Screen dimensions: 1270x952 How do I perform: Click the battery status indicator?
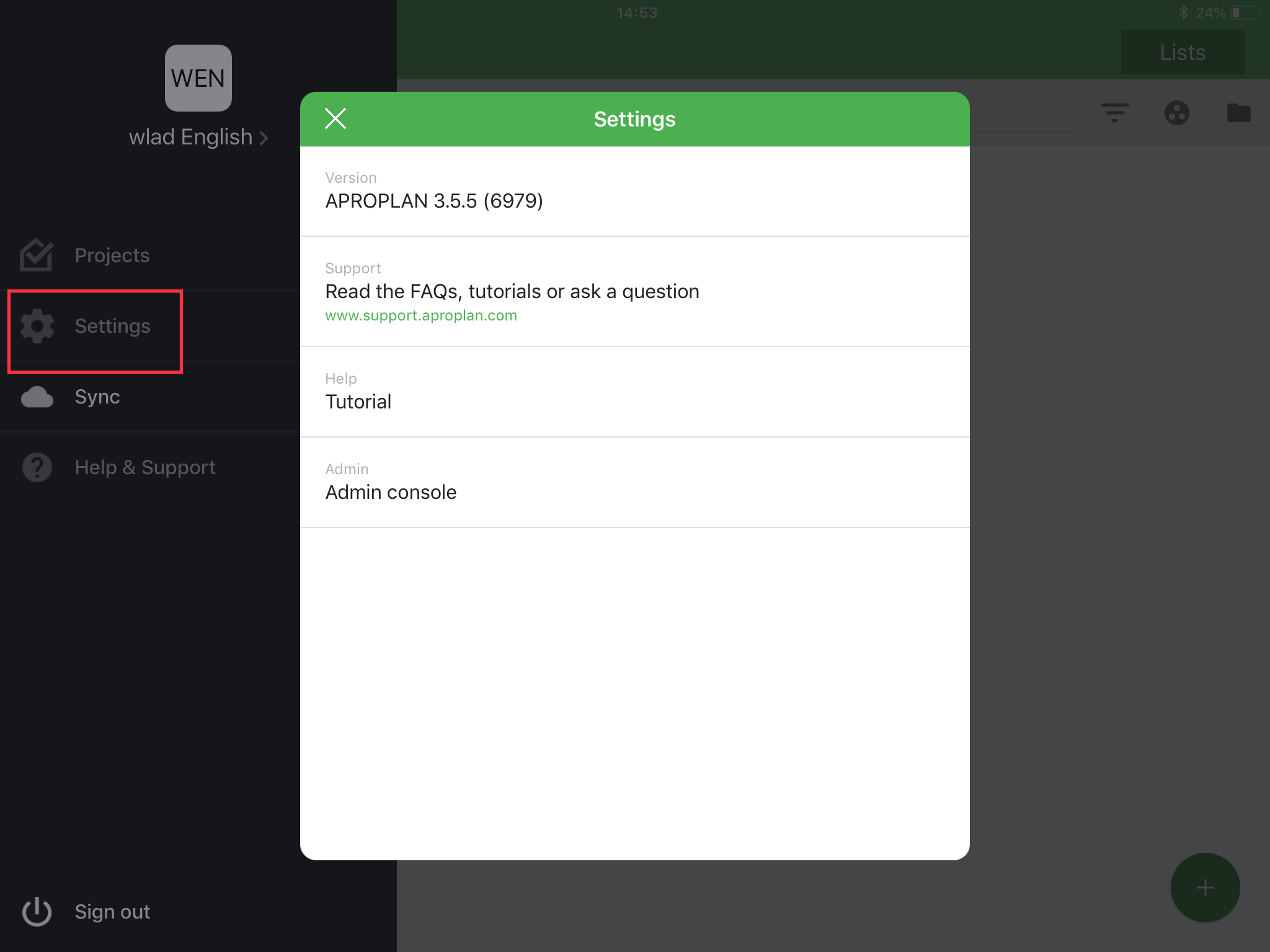1246,12
